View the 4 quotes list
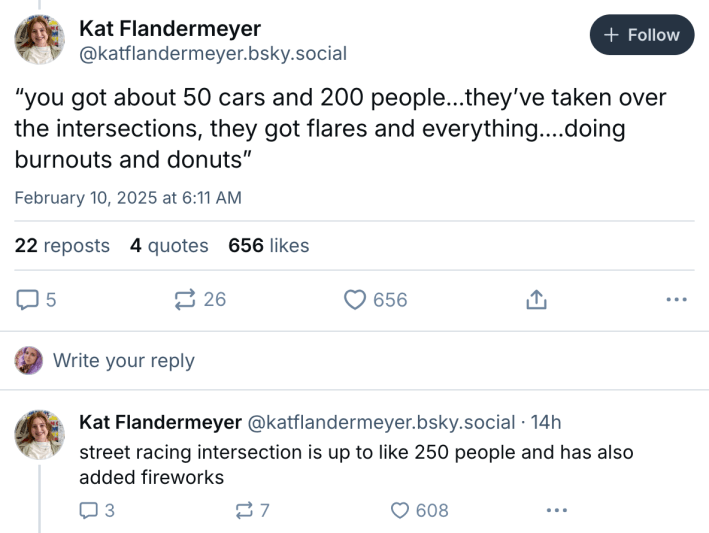709x533 pixels. point(169,245)
